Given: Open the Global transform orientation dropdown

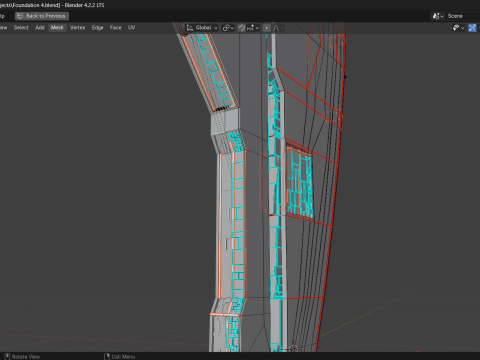Looking at the screenshot, I should pyautogui.click(x=202, y=28).
